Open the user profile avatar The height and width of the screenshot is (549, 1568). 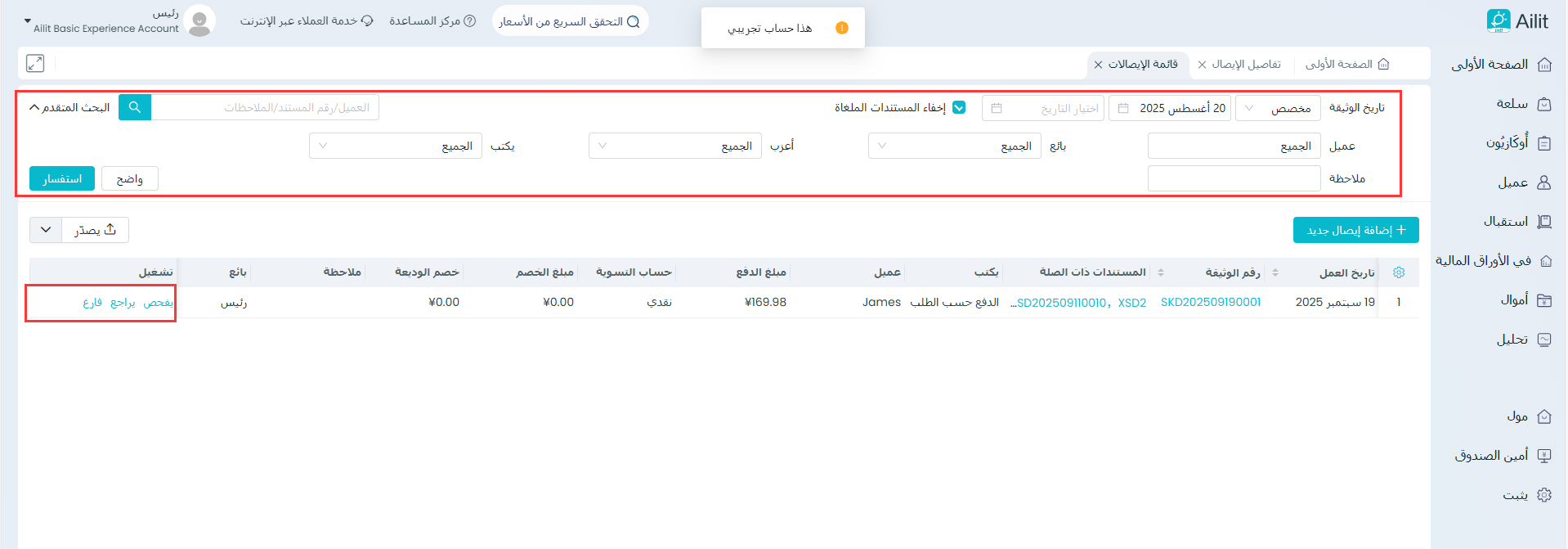199,21
